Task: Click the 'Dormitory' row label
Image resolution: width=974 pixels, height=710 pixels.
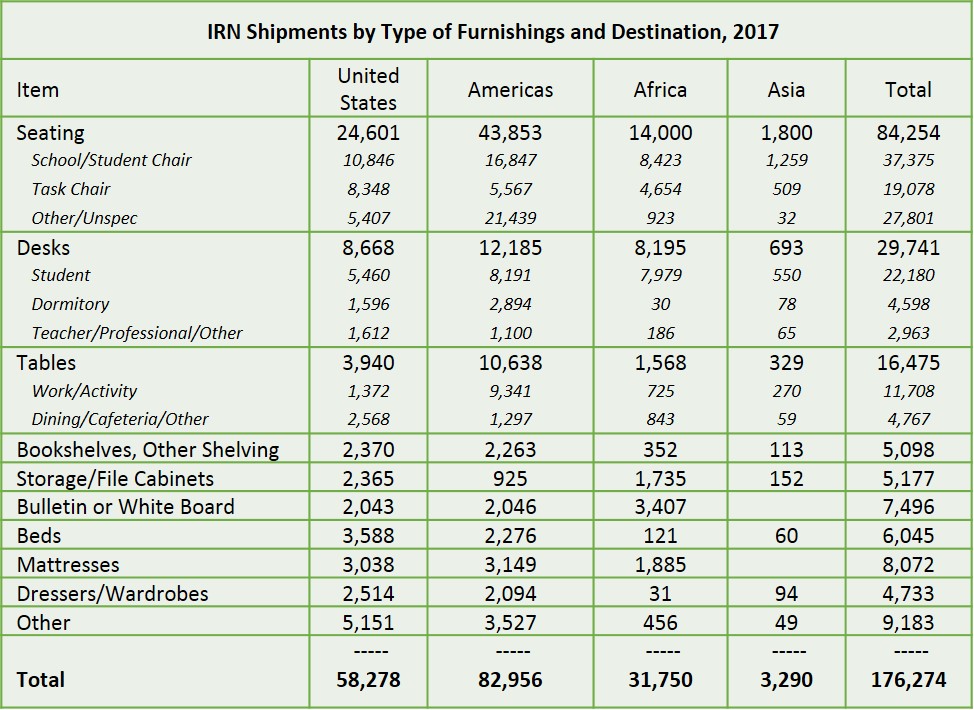Action: (x=70, y=304)
